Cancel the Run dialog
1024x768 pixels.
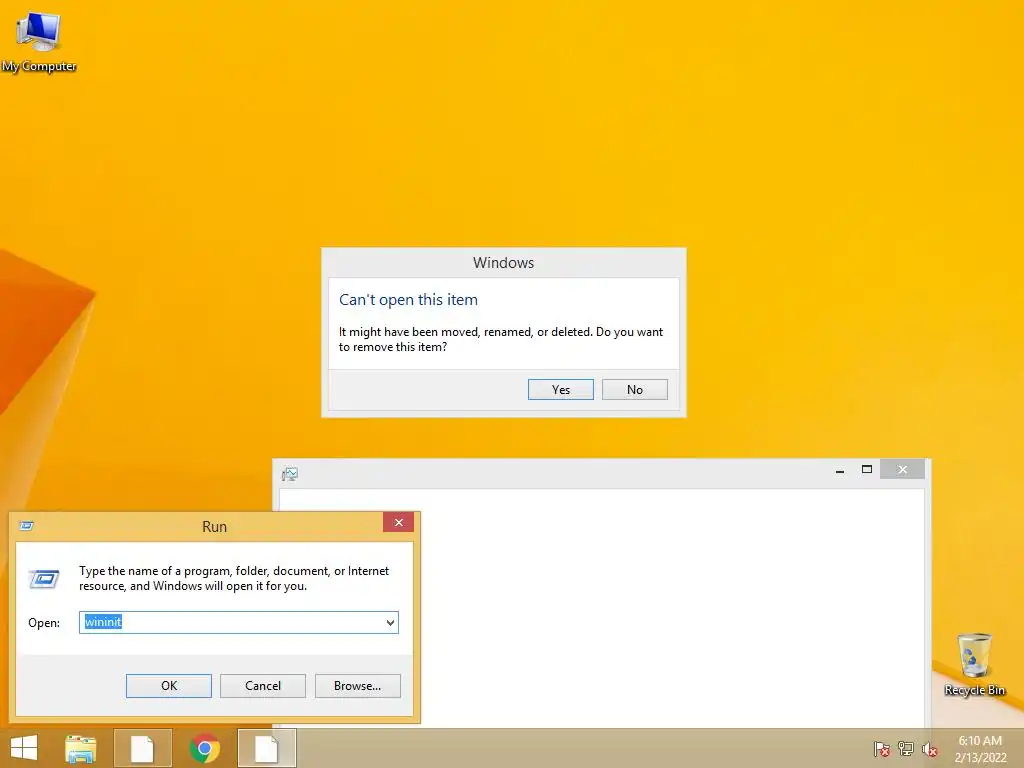coord(263,686)
